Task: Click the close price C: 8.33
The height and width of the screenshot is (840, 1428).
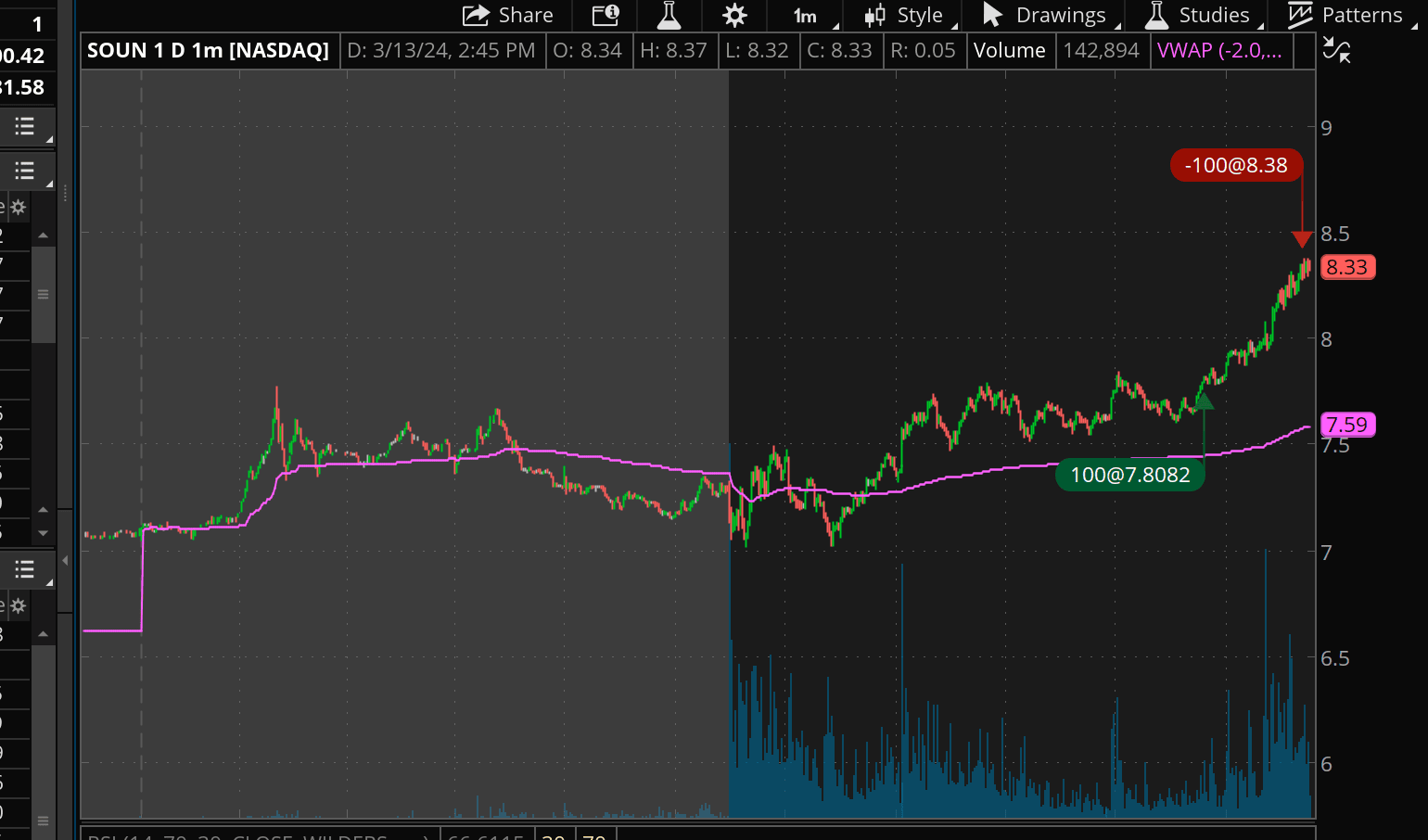Action: [840, 51]
